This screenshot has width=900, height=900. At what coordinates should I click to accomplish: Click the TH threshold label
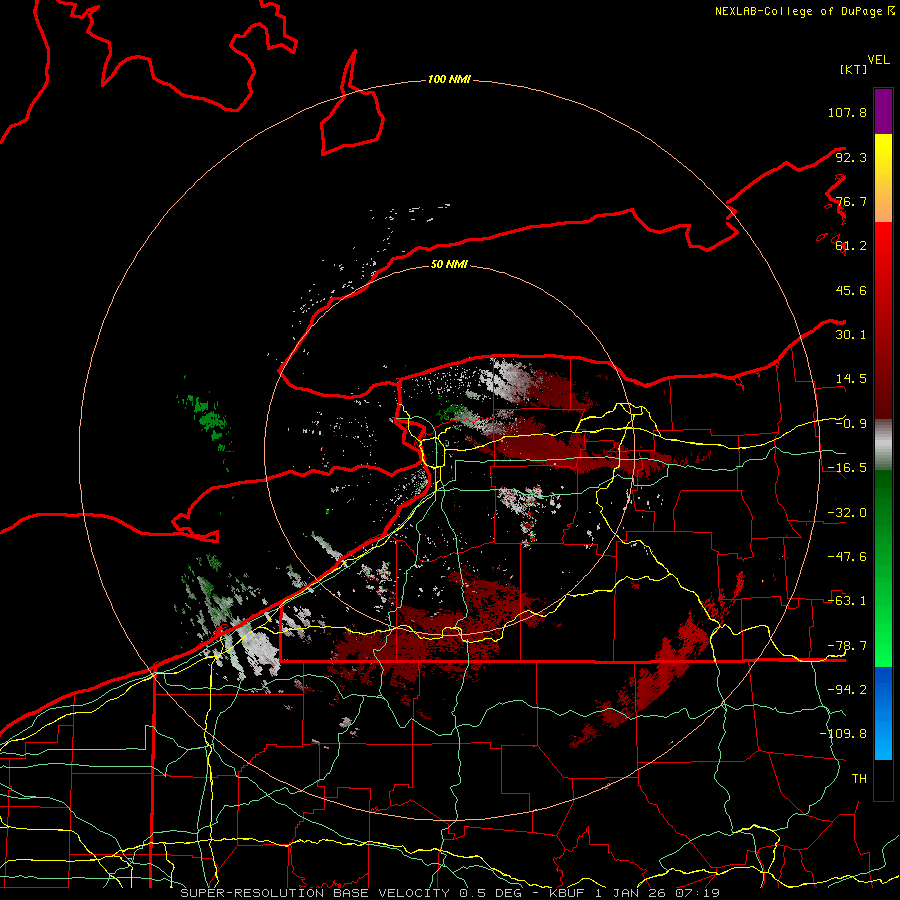(859, 778)
